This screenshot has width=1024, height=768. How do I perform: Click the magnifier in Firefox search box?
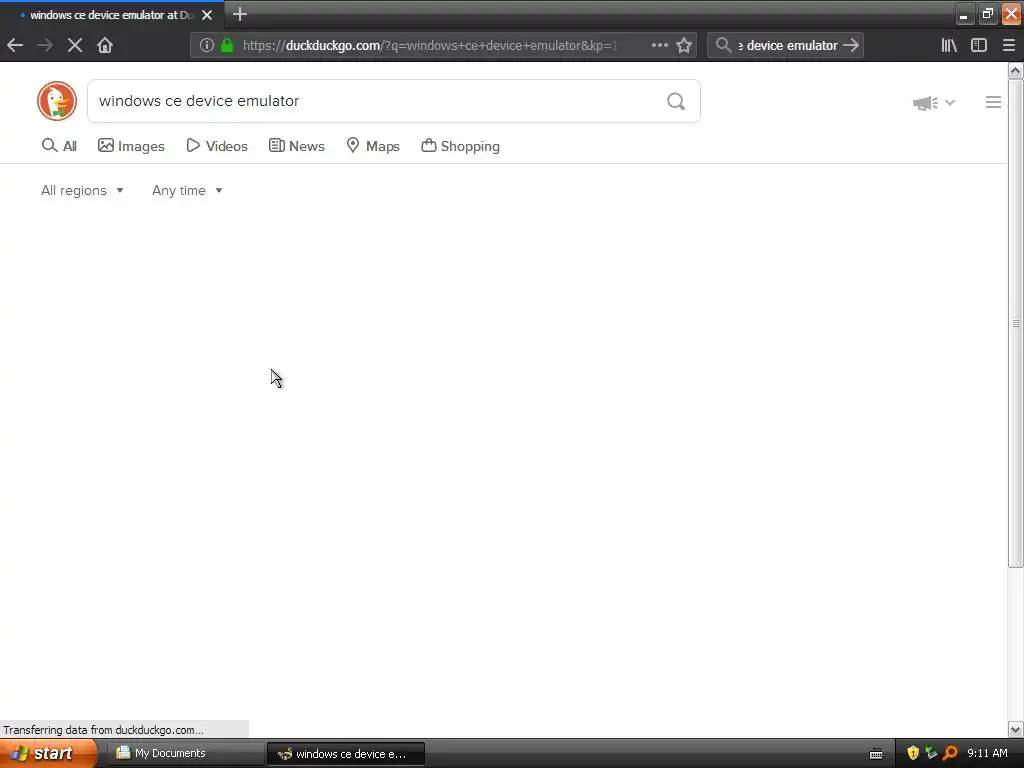pos(723,45)
